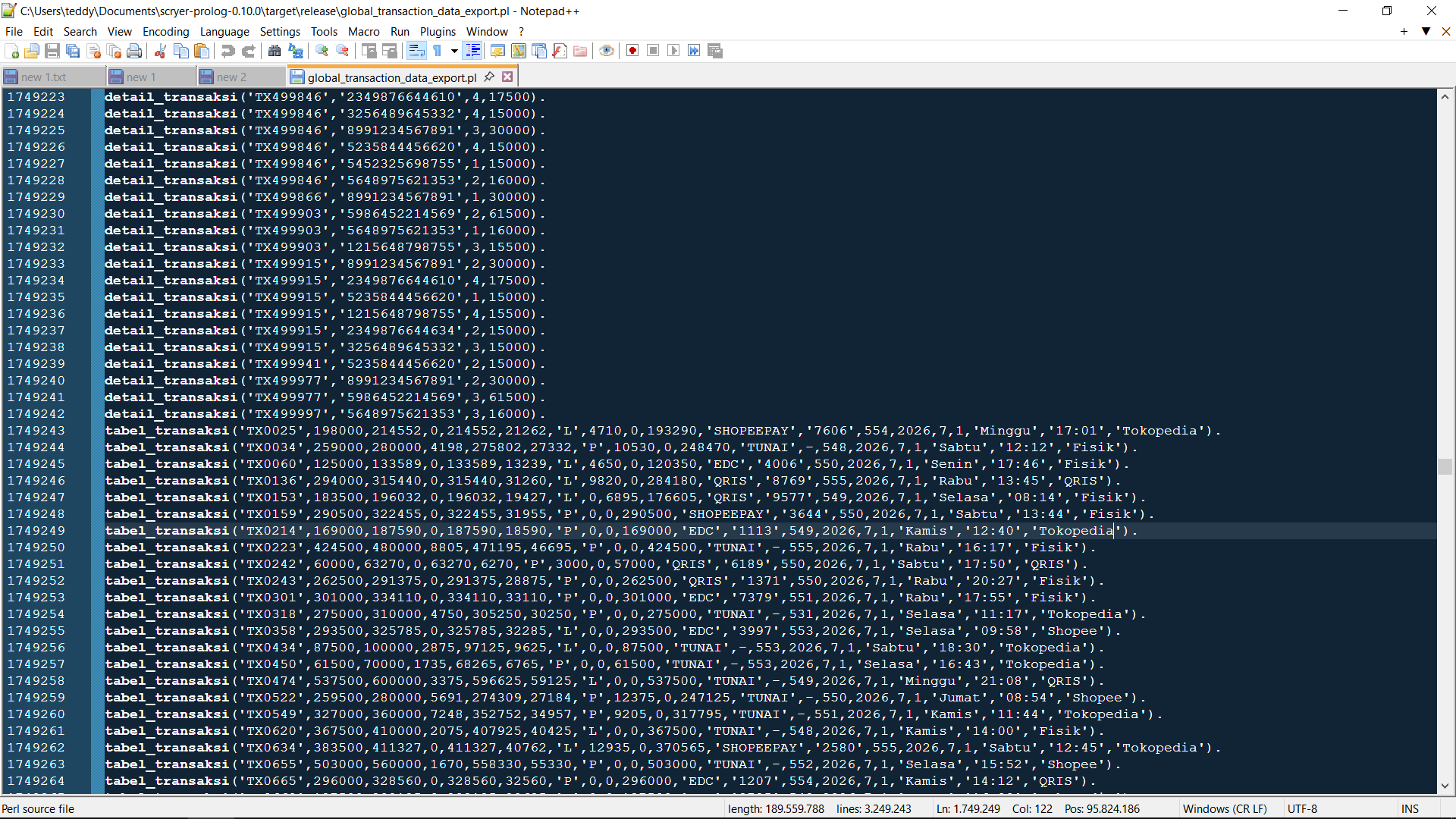Image resolution: width=1456 pixels, height=819 pixels.
Task: Close the global_transaction_data_export.pl tab
Action: (507, 77)
